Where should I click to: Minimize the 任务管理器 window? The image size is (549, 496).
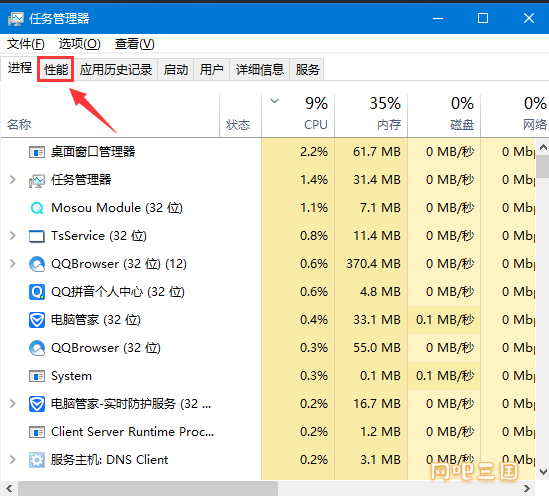[438, 18]
